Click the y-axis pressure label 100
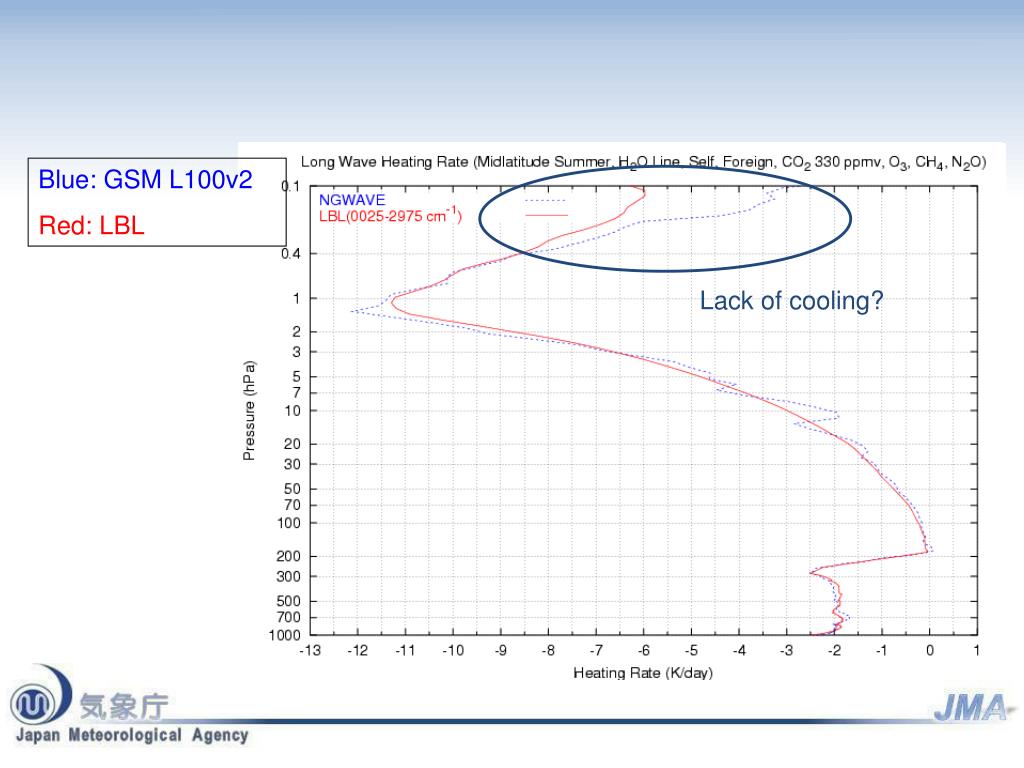The height and width of the screenshot is (768, 1024). pos(289,523)
